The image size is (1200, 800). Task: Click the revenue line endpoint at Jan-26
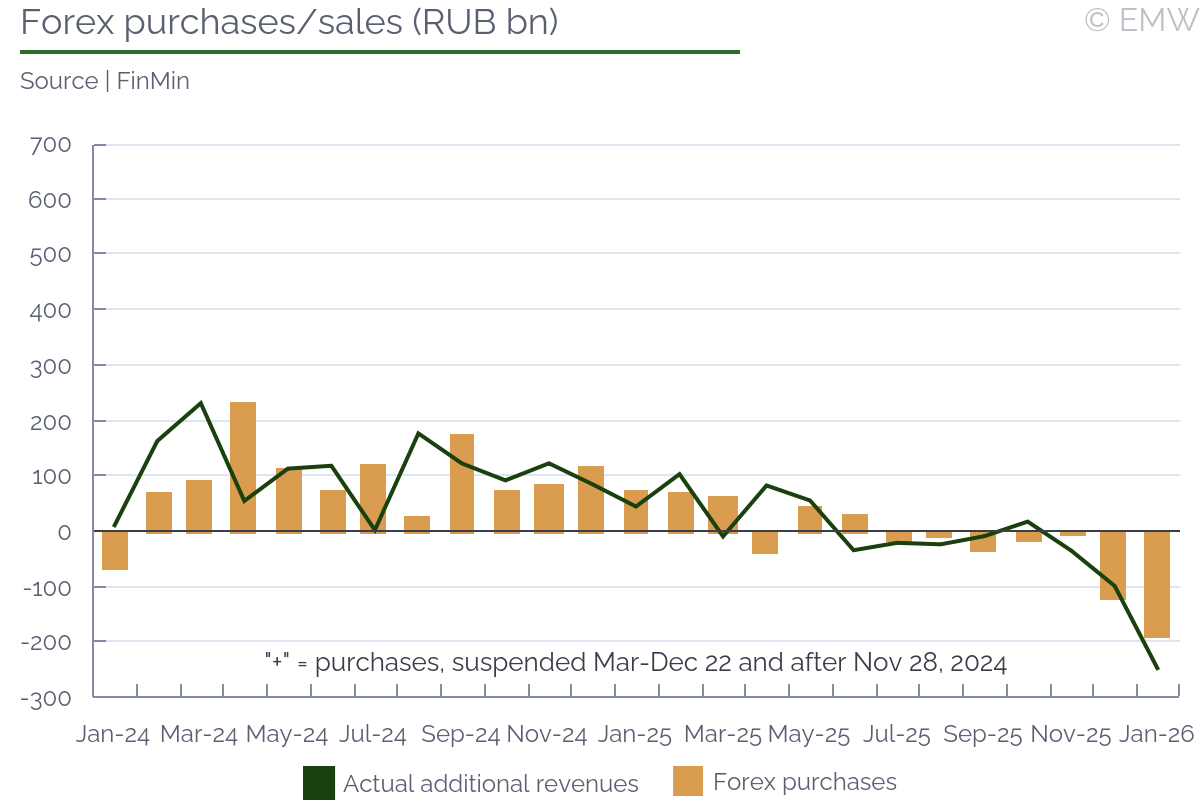point(1157,669)
